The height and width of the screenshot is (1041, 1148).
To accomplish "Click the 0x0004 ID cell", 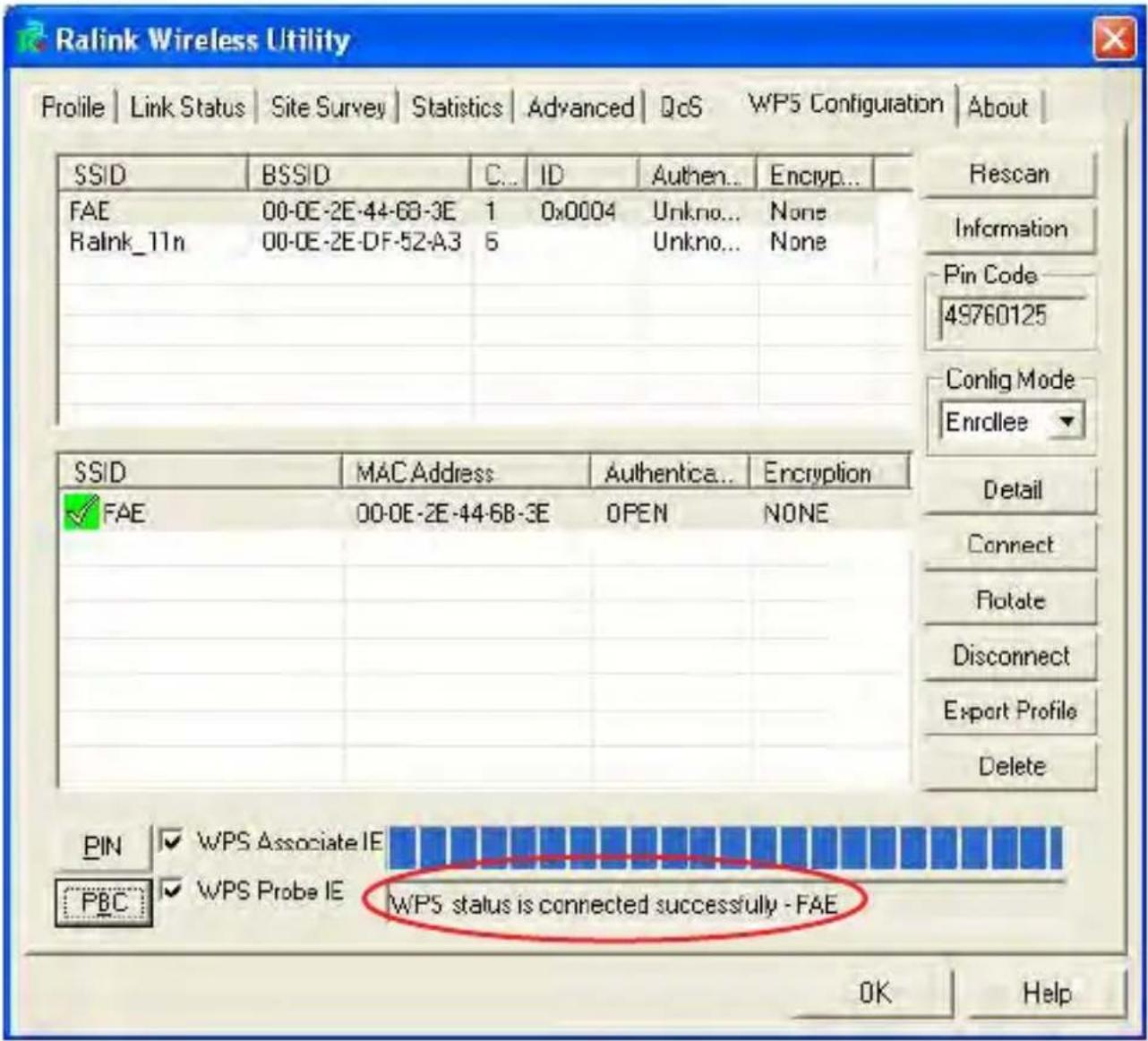I will click(578, 211).
